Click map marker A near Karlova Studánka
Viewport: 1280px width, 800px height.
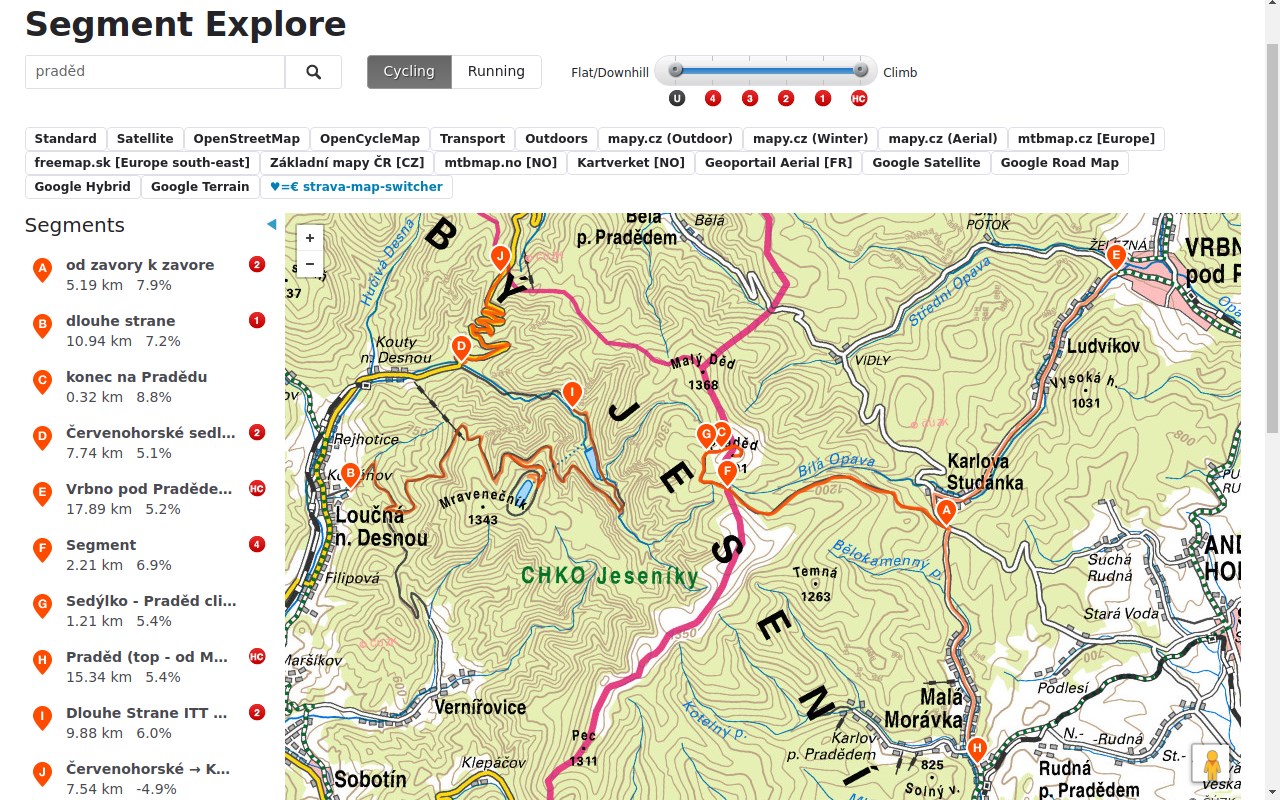click(944, 513)
